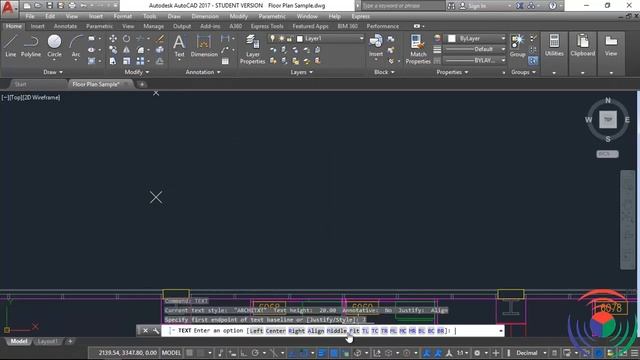
Task: Select the Scale tool in Modify panel
Action: coord(127,61)
